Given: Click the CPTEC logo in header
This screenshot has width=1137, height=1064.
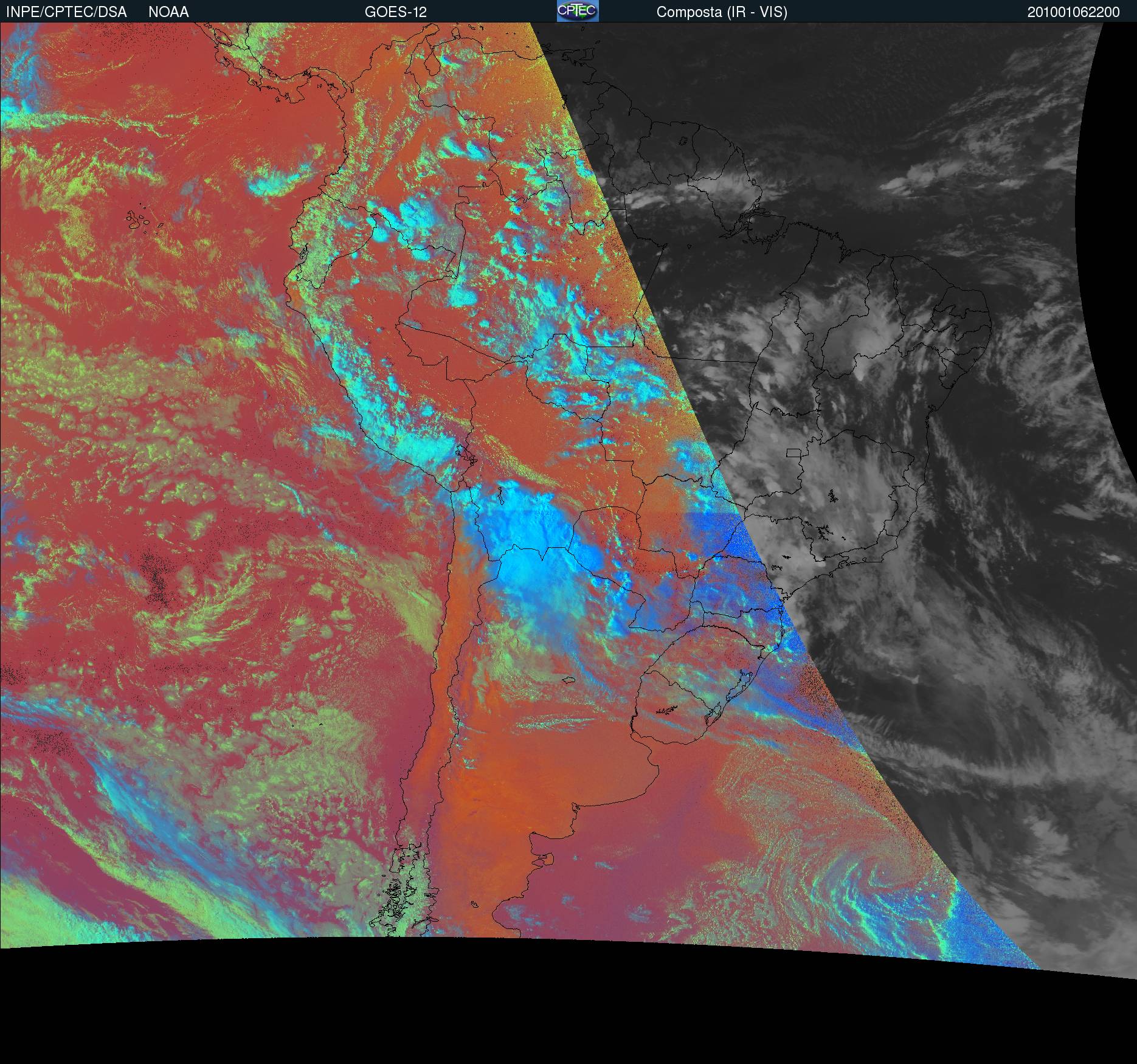Looking at the screenshot, I should (x=578, y=11).
